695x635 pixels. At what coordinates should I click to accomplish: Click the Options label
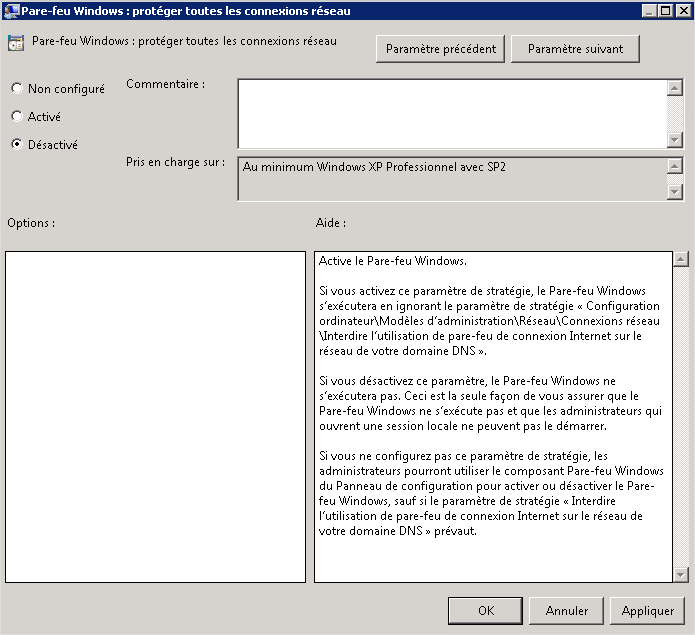31,223
